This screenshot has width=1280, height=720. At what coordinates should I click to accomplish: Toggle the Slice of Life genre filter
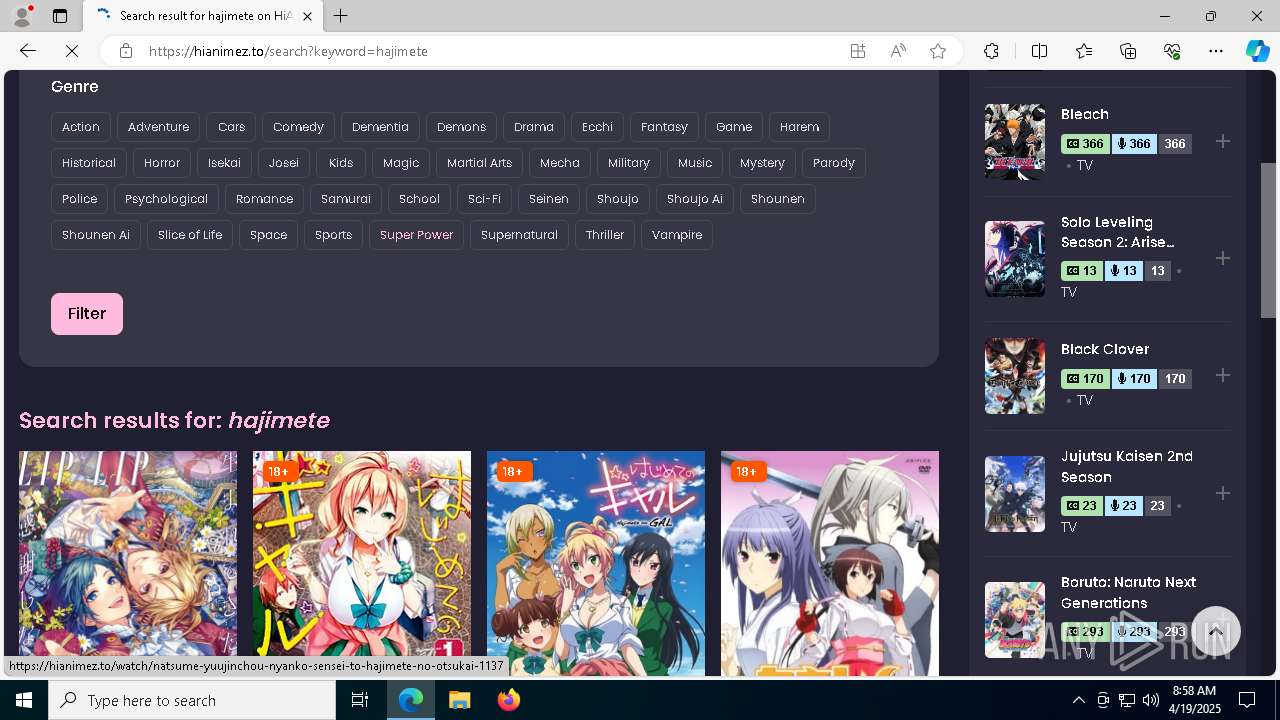(x=190, y=235)
